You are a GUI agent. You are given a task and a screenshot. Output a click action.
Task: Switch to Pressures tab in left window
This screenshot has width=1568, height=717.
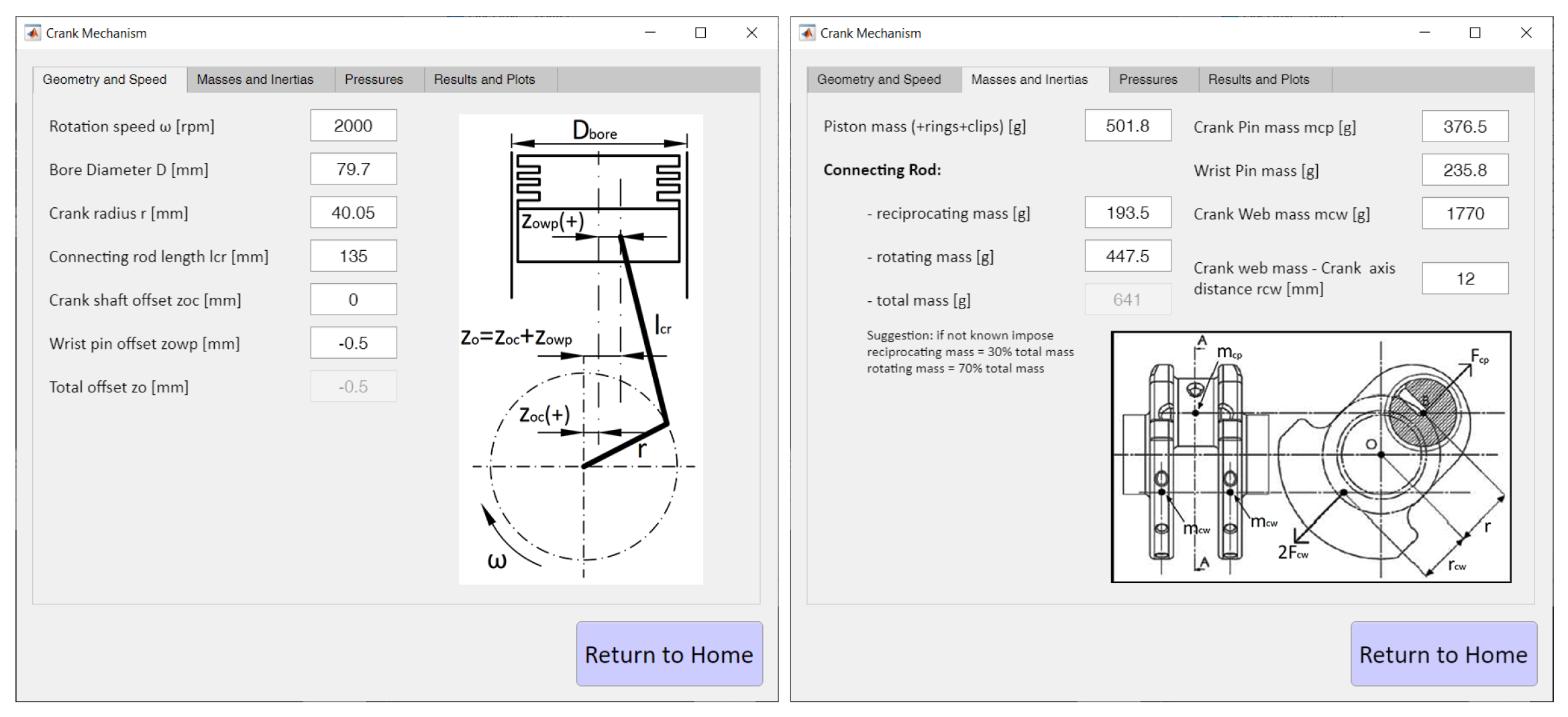[374, 80]
